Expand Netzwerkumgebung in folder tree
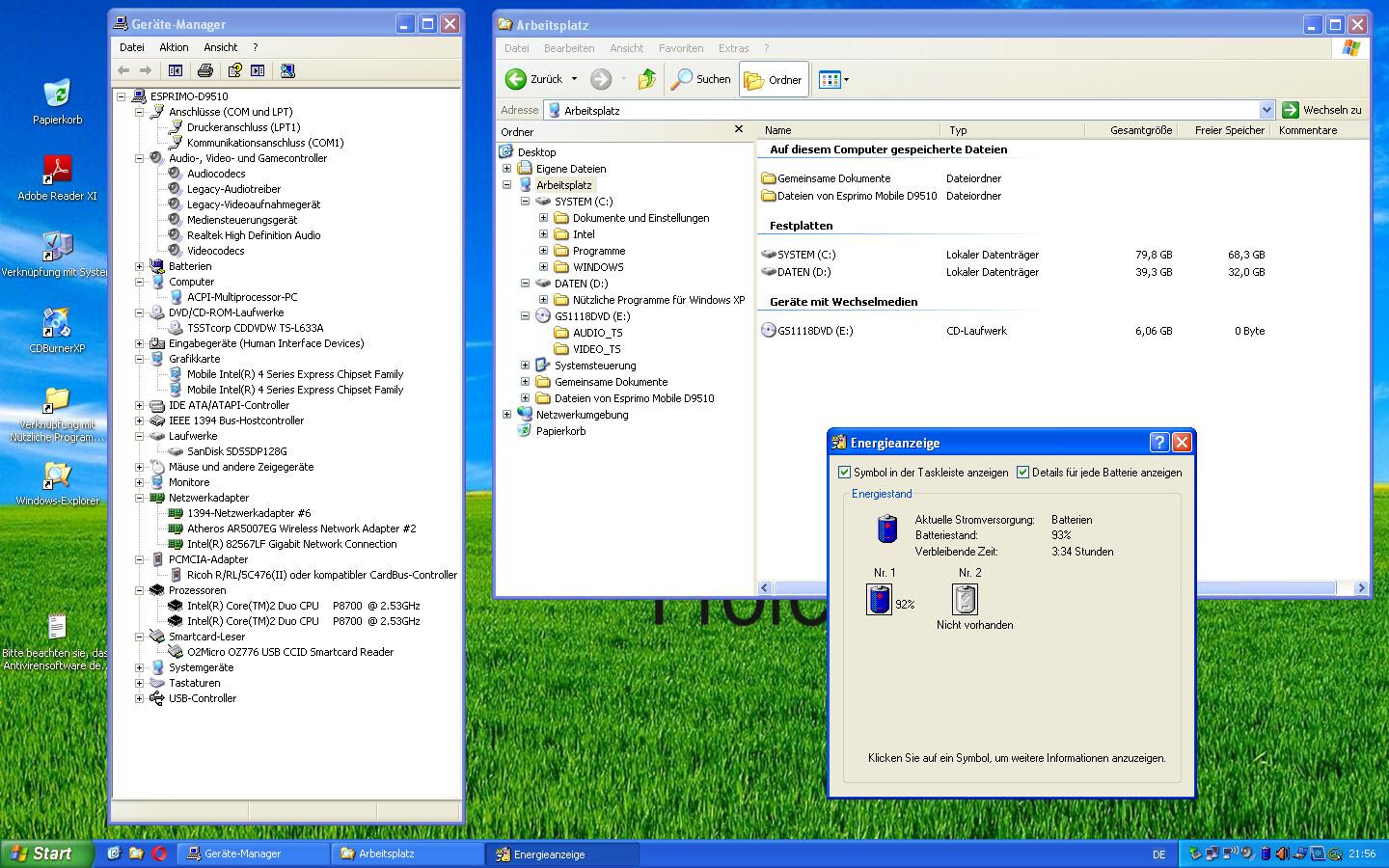Screen dimensions: 1389x868 tap(507, 415)
